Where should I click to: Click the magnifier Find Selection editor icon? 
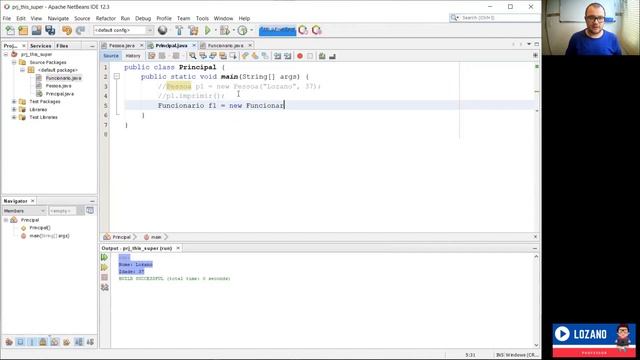point(193,56)
